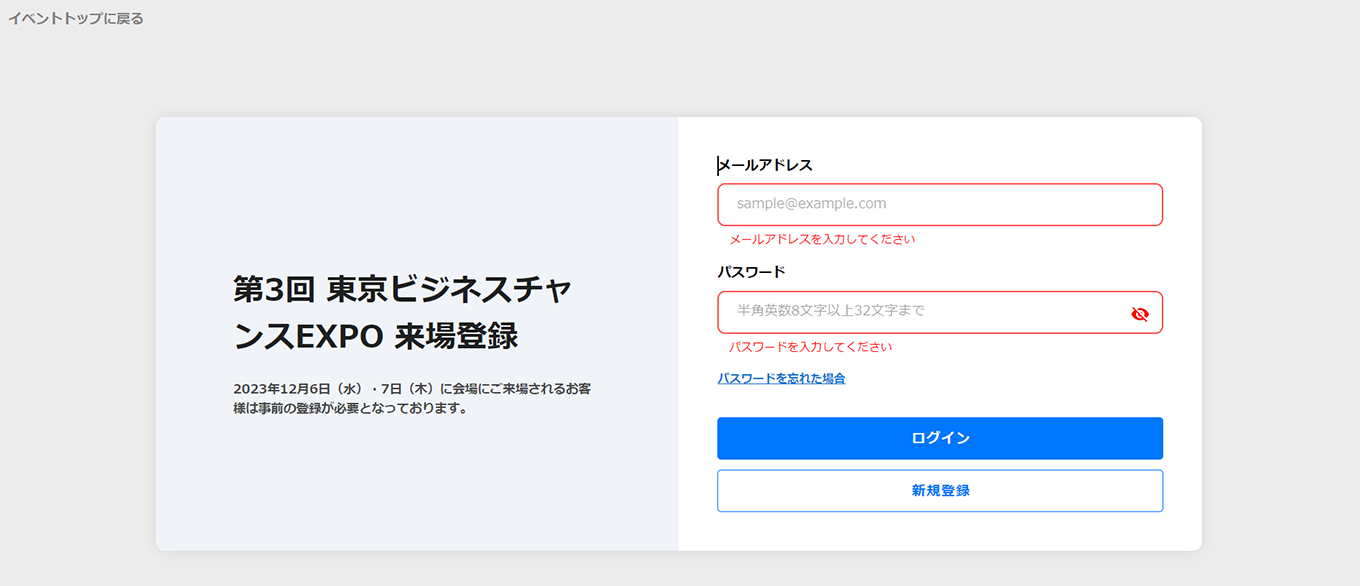
Task: Submit with the blue ログイン button
Action: 940,438
